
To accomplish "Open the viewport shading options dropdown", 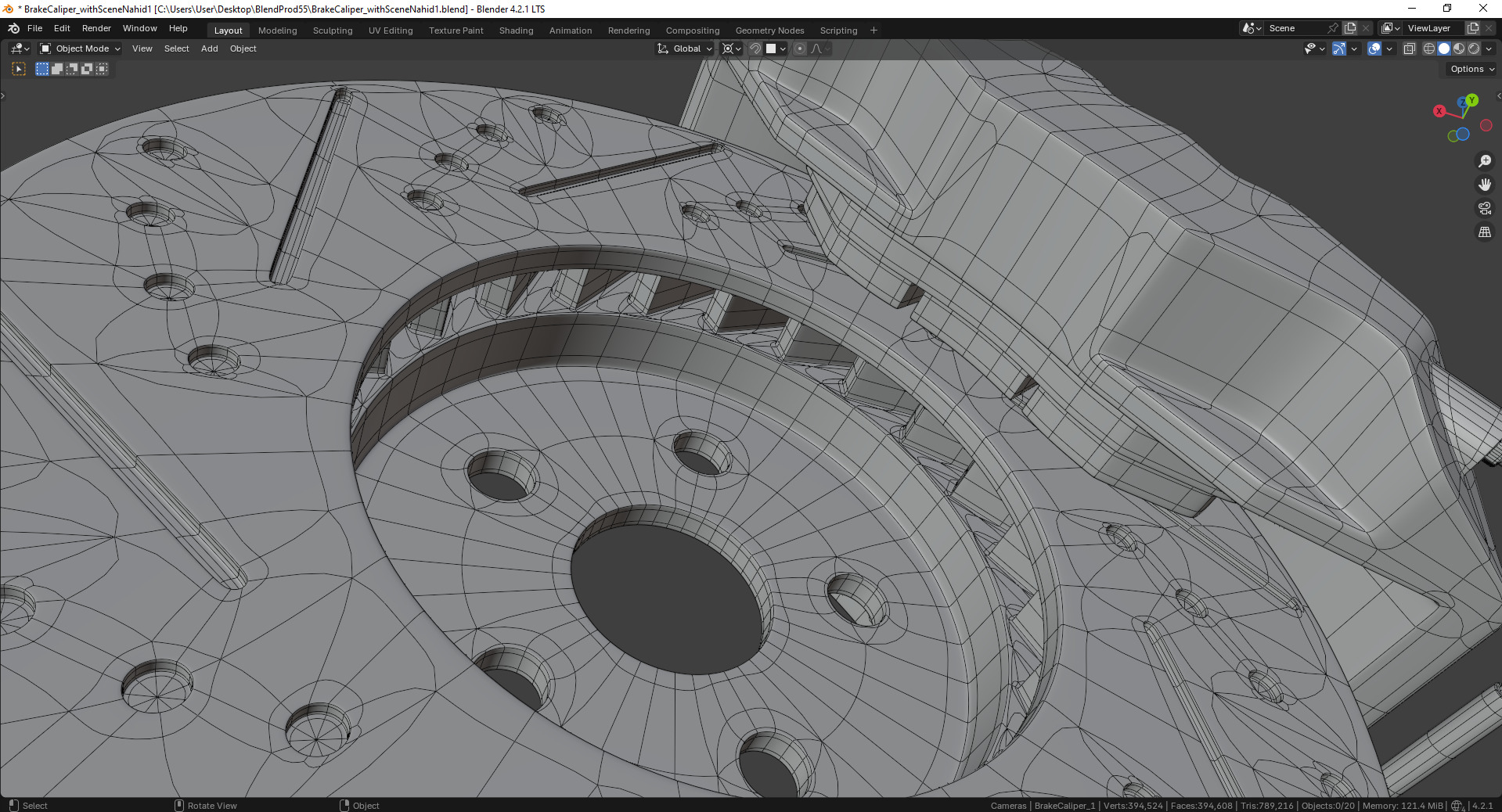I will click(1489, 49).
